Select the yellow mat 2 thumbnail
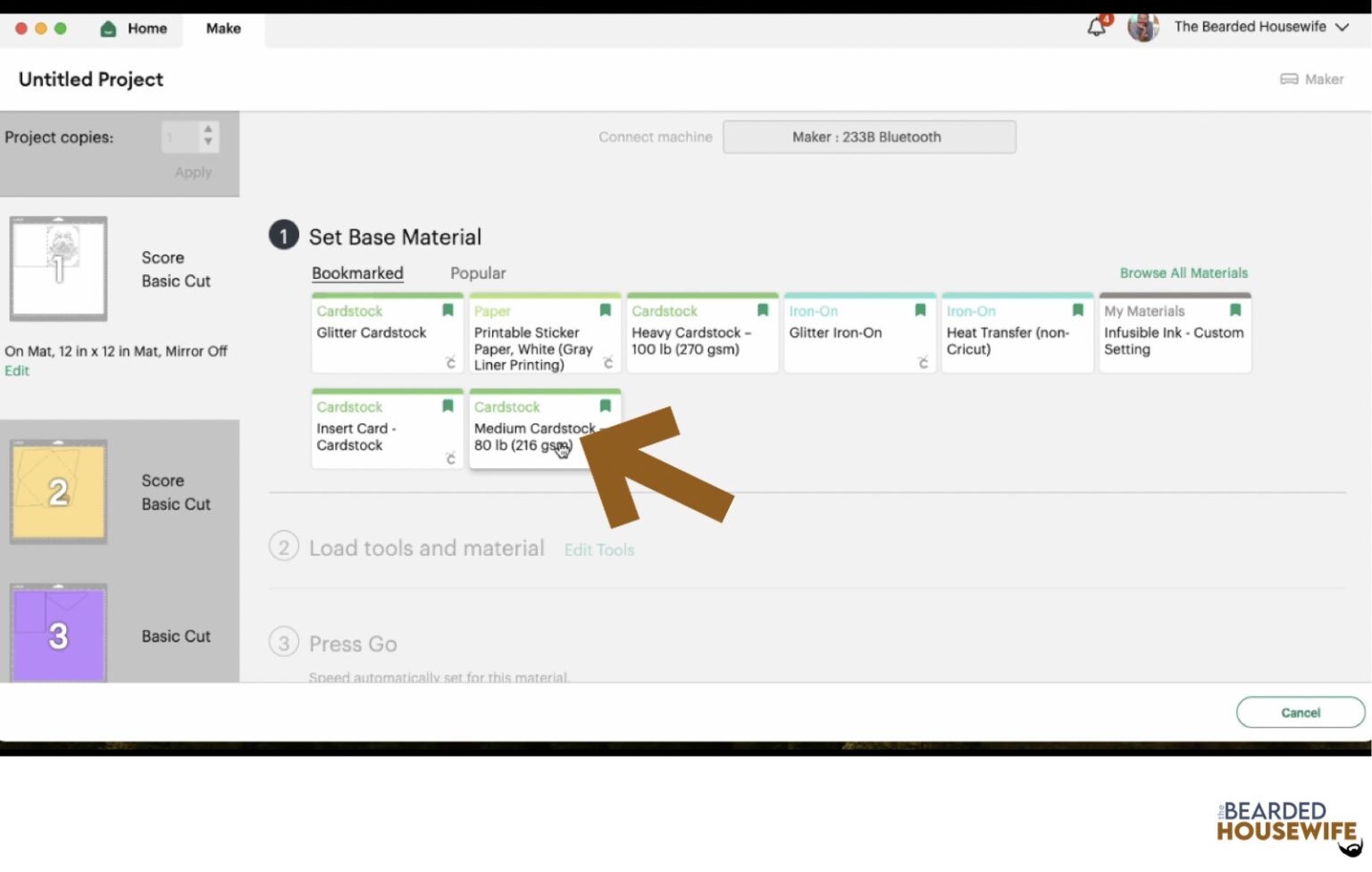This screenshot has width=1372, height=872. coord(59,491)
